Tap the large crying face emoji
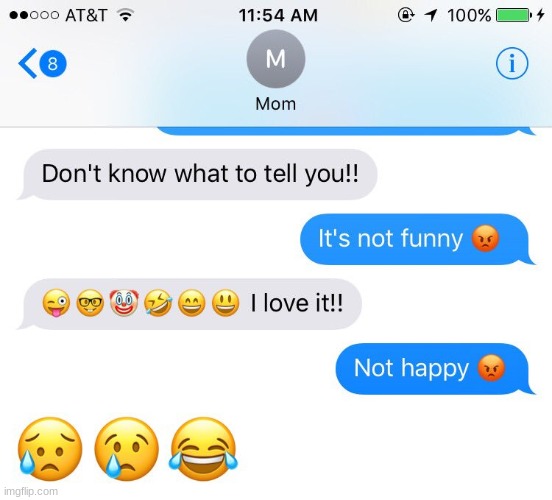552x500 pixels. point(127,450)
